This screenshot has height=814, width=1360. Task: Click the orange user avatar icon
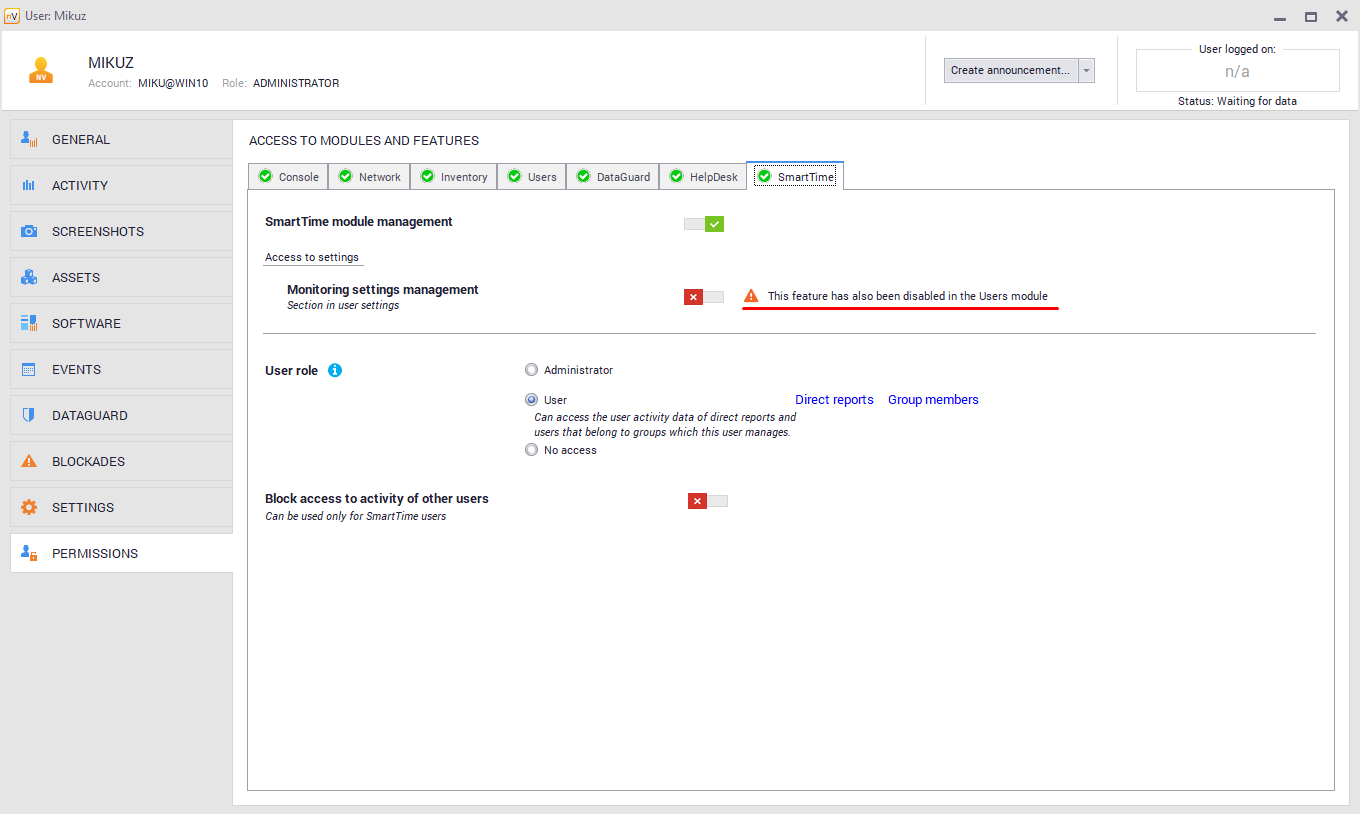coord(41,70)
